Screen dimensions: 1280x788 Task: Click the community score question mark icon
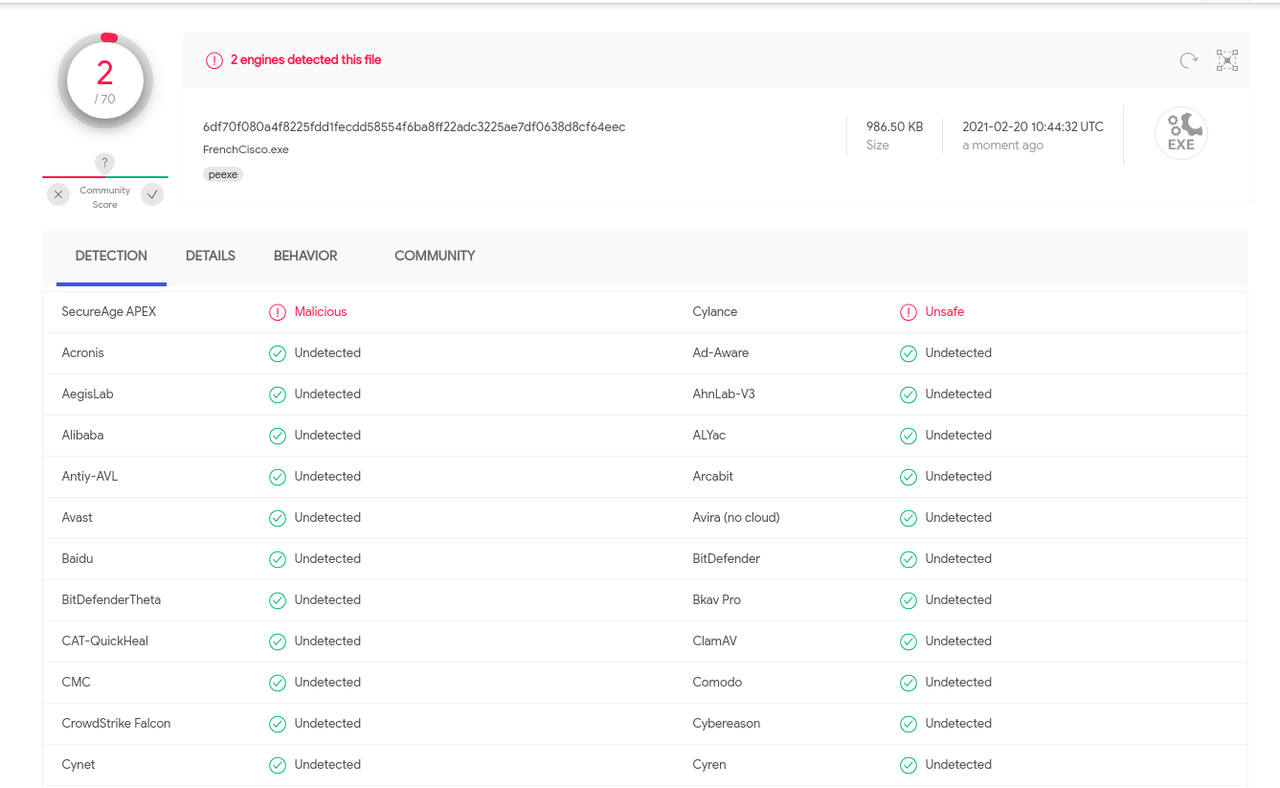105,163
